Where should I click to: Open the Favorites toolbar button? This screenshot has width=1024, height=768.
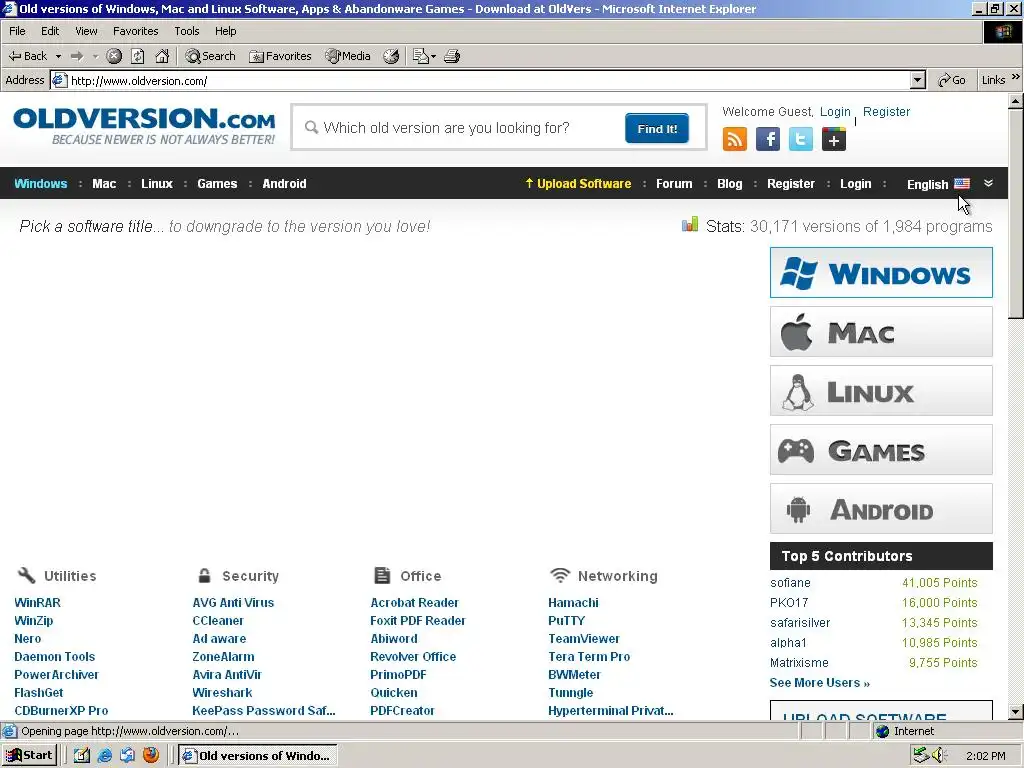tap(280, 56)
